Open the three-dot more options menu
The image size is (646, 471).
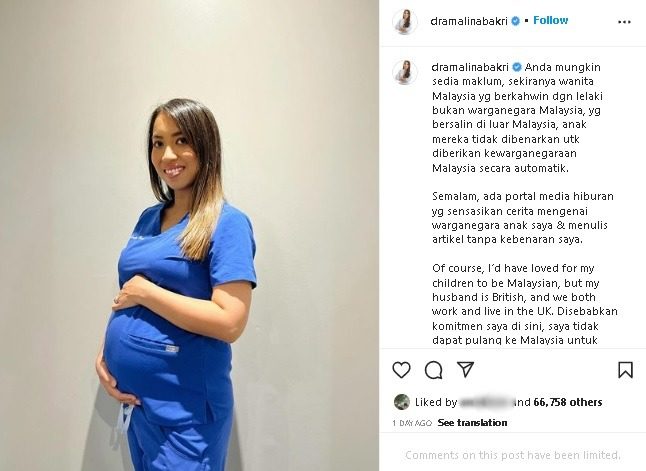[x=624, y=22]
